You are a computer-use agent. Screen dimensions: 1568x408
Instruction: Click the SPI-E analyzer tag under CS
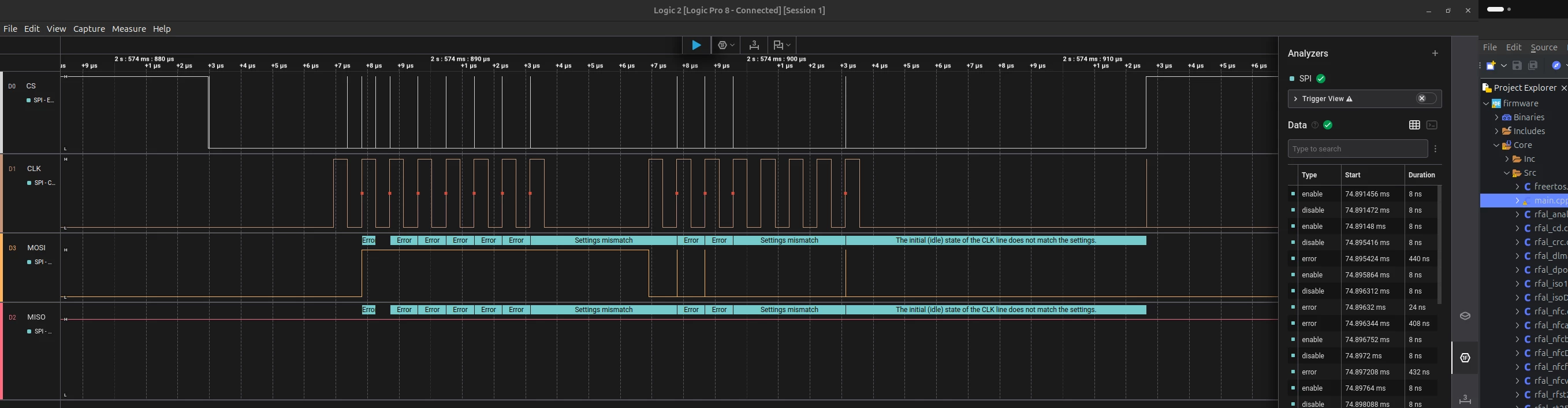40,100
